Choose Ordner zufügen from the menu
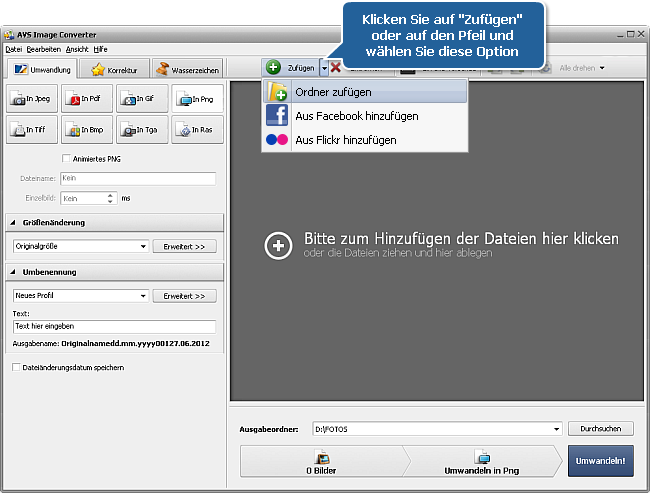 click(365, 92)
